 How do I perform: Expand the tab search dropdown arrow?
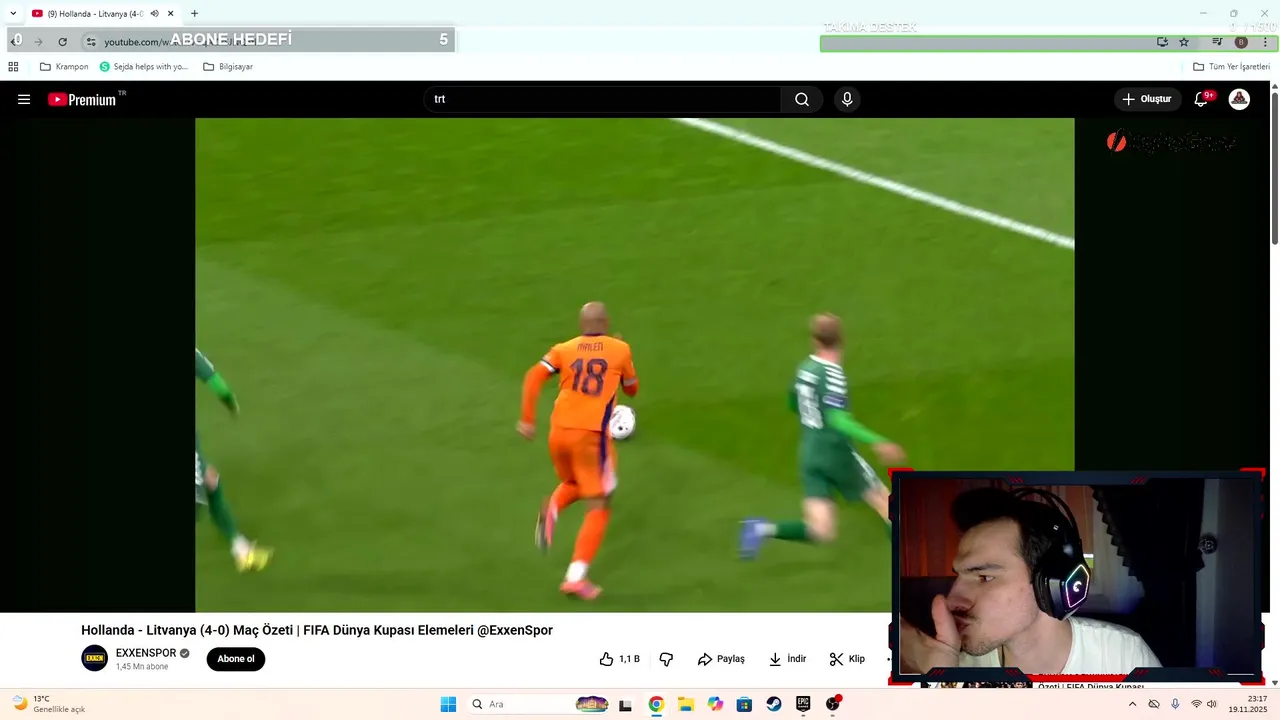point(13,14)
